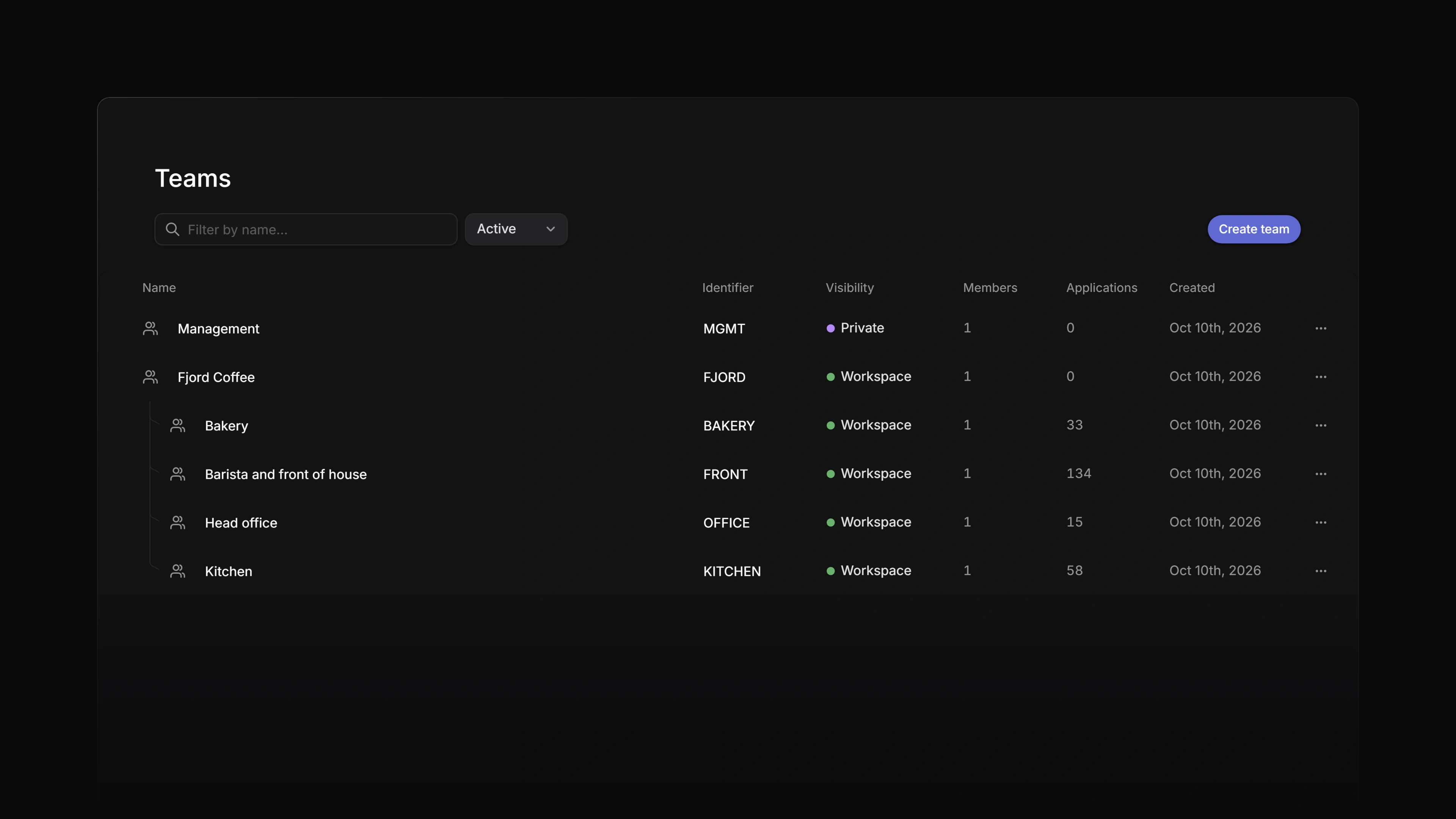The height and width of the screenshot is (819, 1456).
Task: Click the Identifier column header
Action: (728, 288)
